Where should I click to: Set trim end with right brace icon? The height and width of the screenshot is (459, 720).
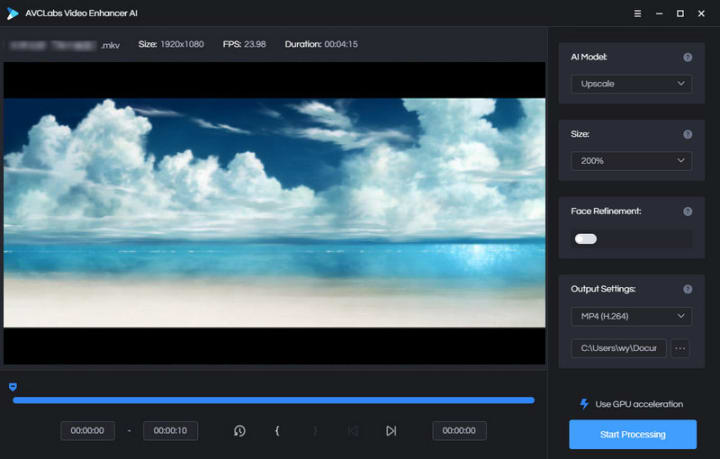[315, 431]
